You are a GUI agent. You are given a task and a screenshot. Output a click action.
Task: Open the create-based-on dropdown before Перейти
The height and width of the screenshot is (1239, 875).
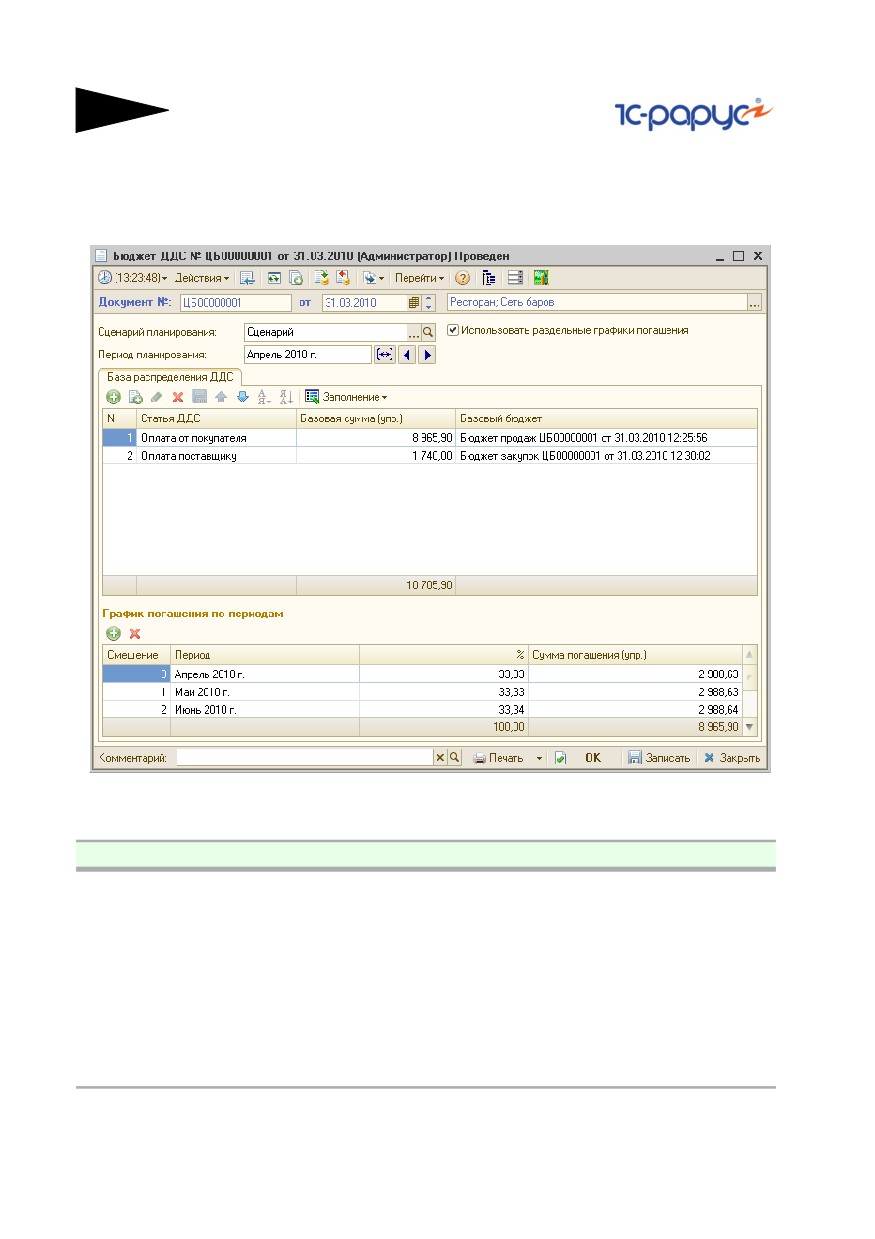373,278
